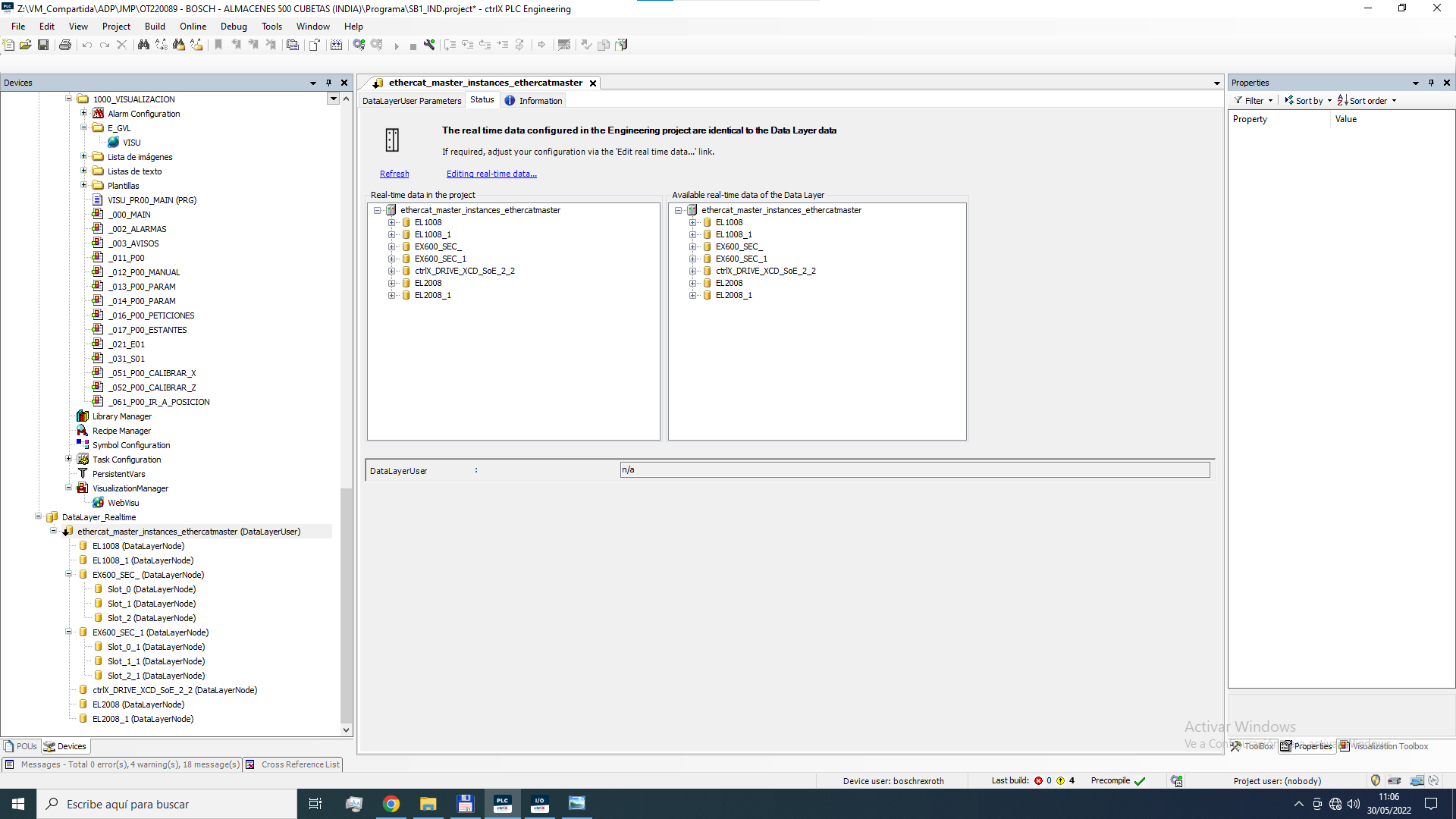Click the Find binoculars icon in toolbar
Screen dimensions: 1456x819
(x=143, y=45)
